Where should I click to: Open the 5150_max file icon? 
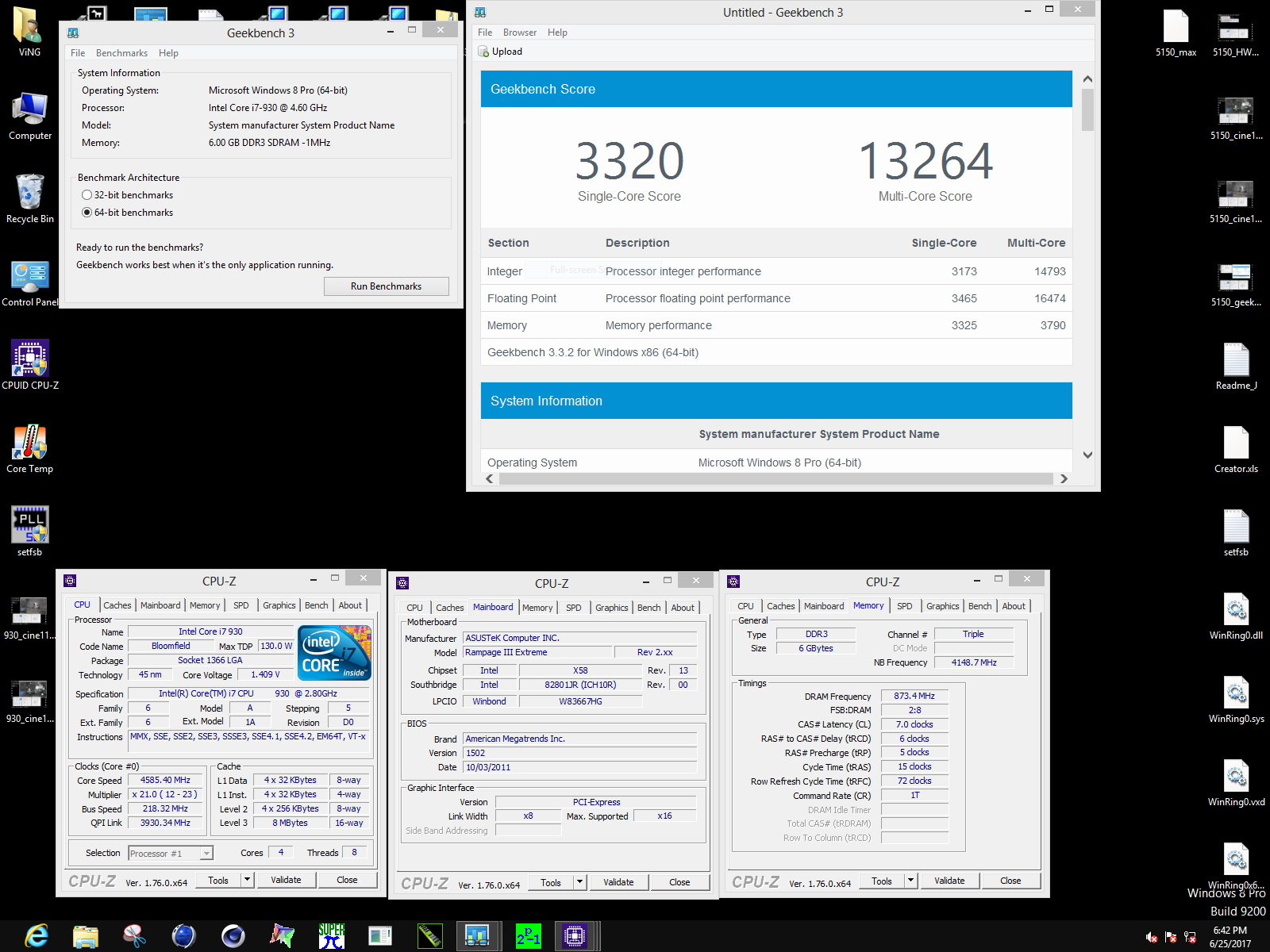[x=1176, y=25]
